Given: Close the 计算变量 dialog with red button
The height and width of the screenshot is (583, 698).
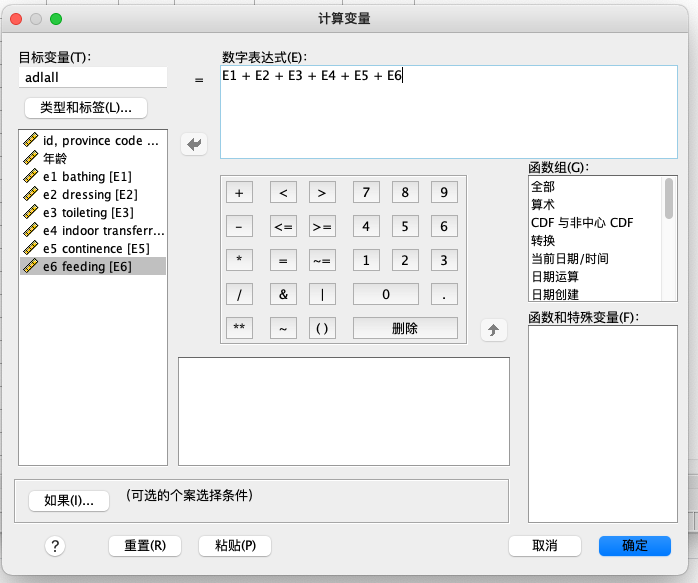Looking at the screenshot, I should [x=16, y=19].
